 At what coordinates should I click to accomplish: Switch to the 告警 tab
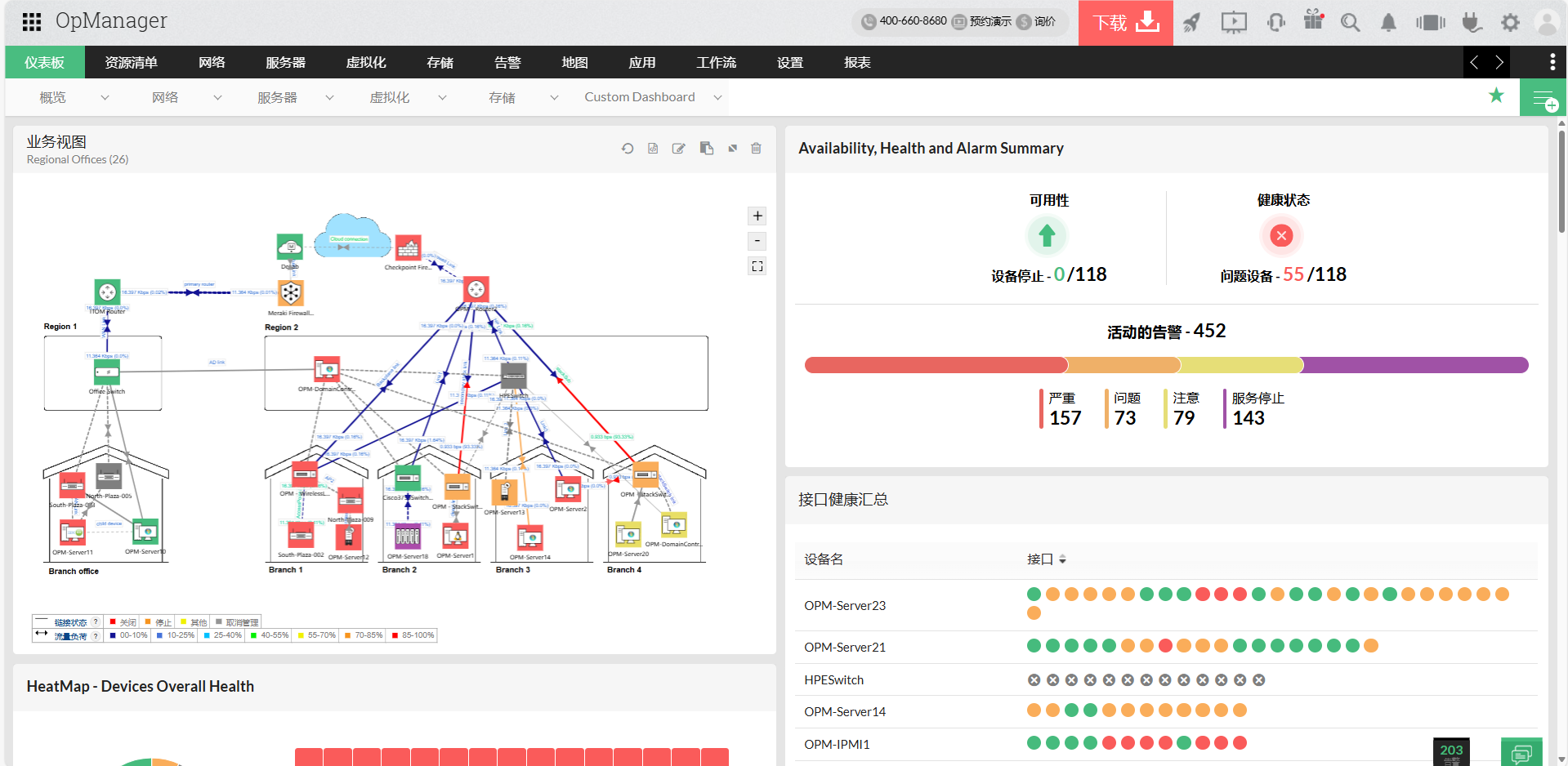point(507,63)
